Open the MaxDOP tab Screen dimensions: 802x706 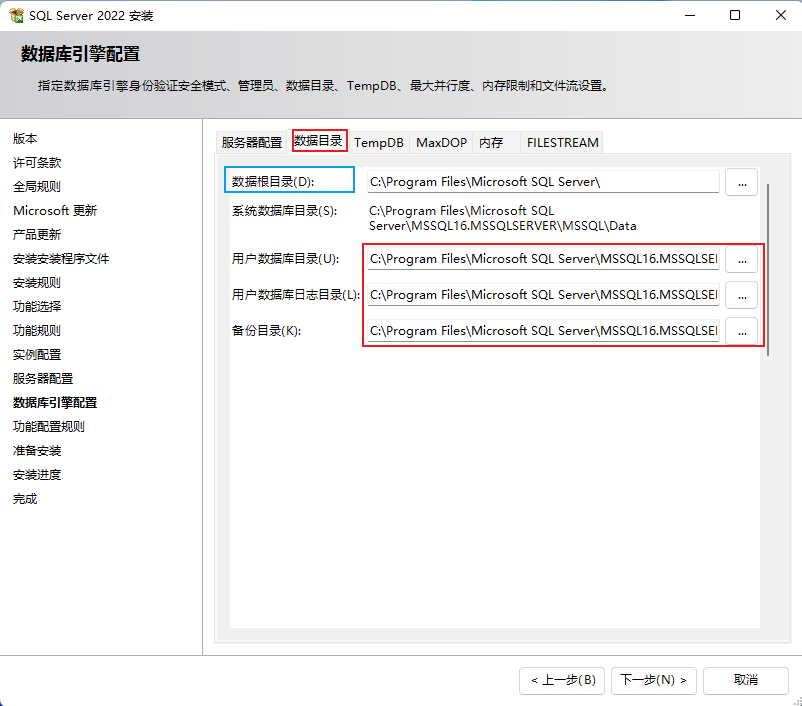[441, 142]
